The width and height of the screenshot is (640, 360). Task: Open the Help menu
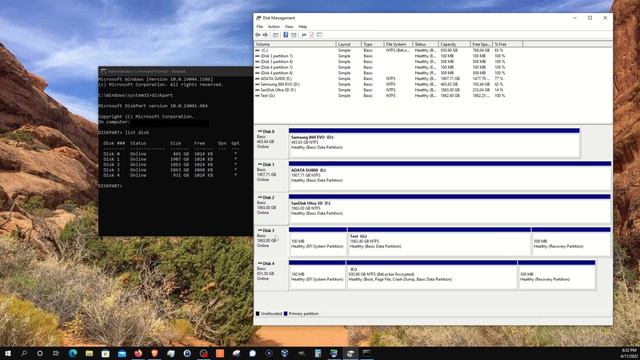pyautogui.click(x=302, y=27)
